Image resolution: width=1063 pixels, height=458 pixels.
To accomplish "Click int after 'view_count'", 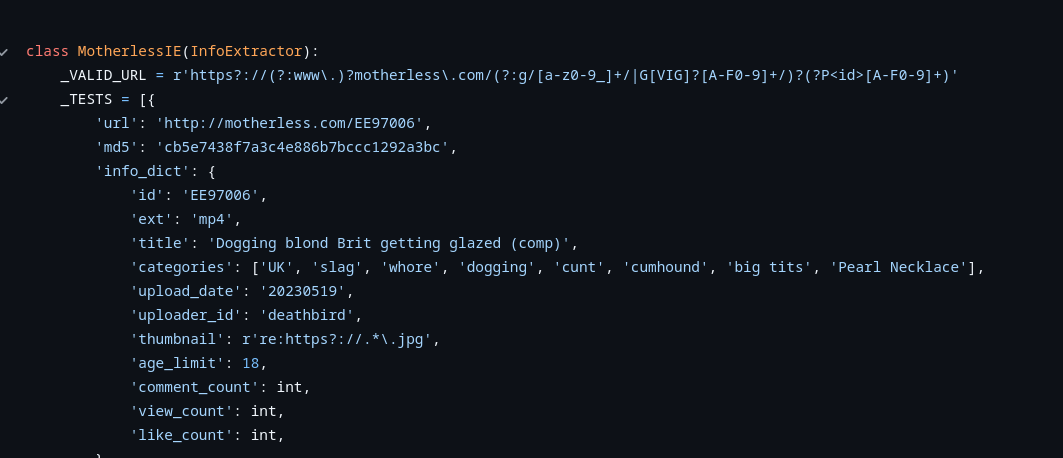I will [x=263, y=411].
